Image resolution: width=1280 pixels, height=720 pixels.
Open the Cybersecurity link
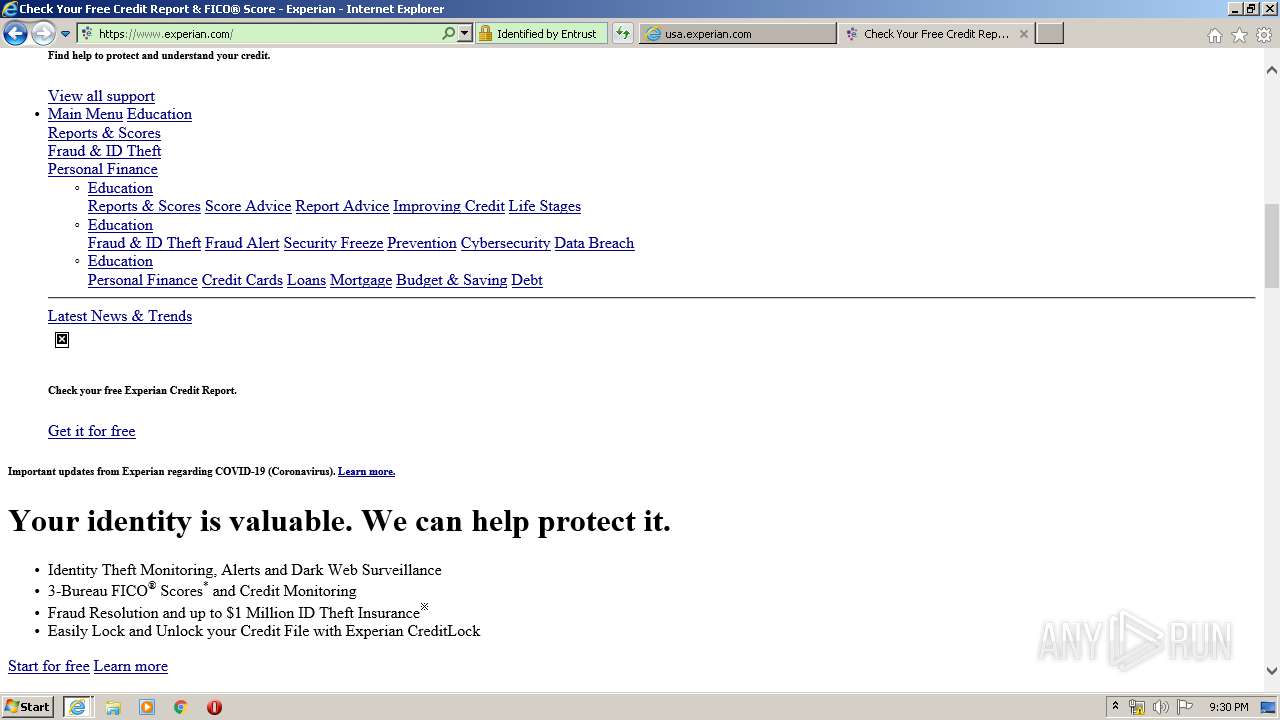[x=505, y=243]
